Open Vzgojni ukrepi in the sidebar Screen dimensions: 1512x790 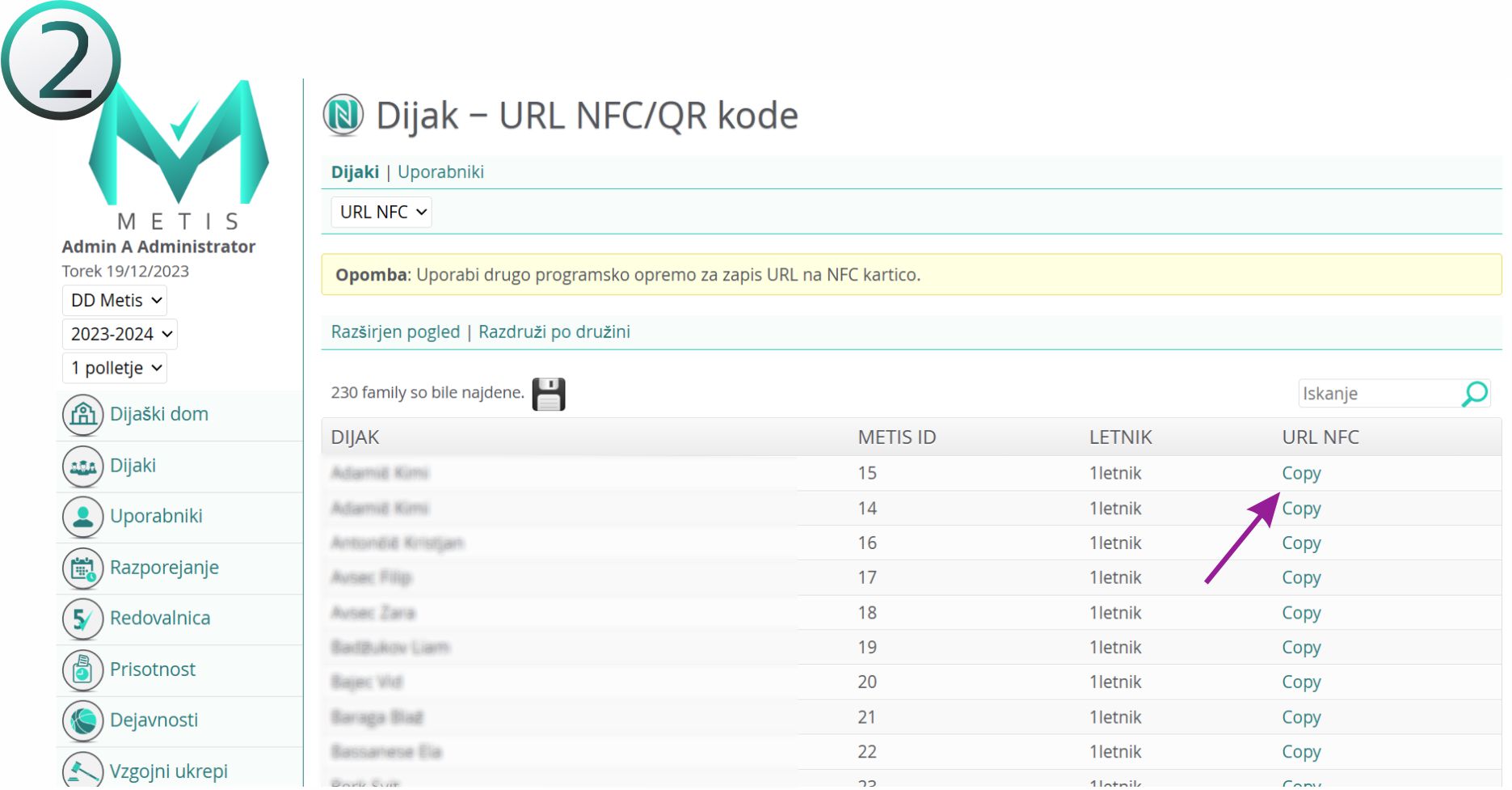pos(168,771)
